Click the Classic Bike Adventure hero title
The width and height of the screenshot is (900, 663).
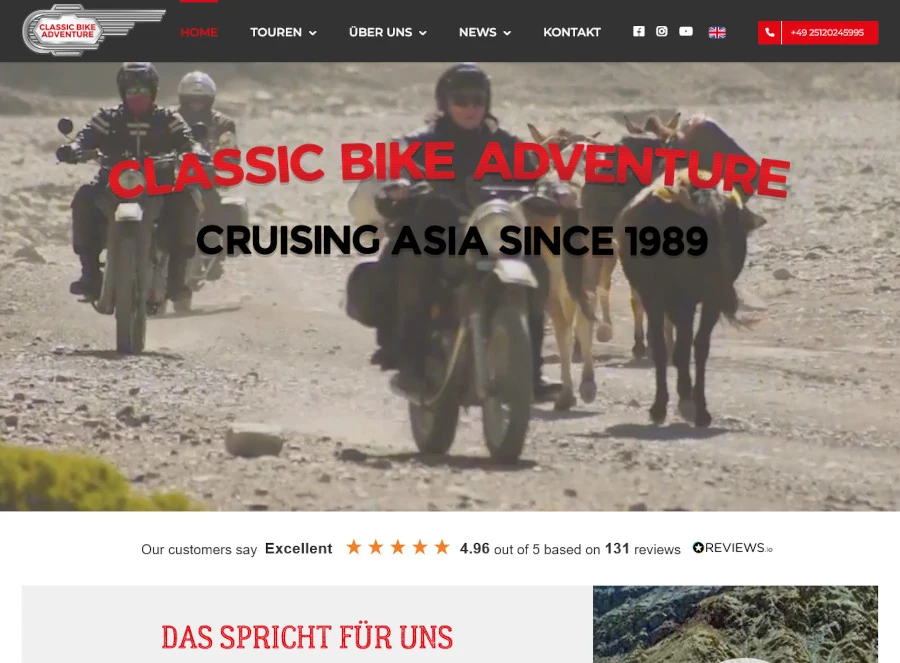pos(449,169)
